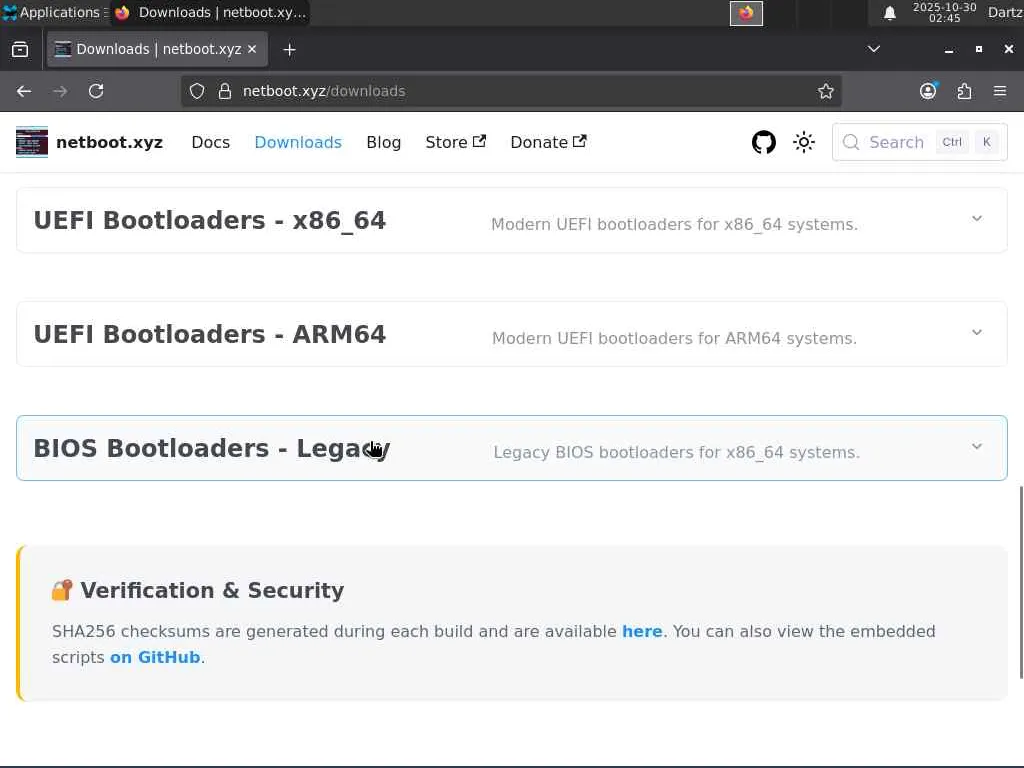Open the Firefox hamburger application menu

[x=1000, y=91]
